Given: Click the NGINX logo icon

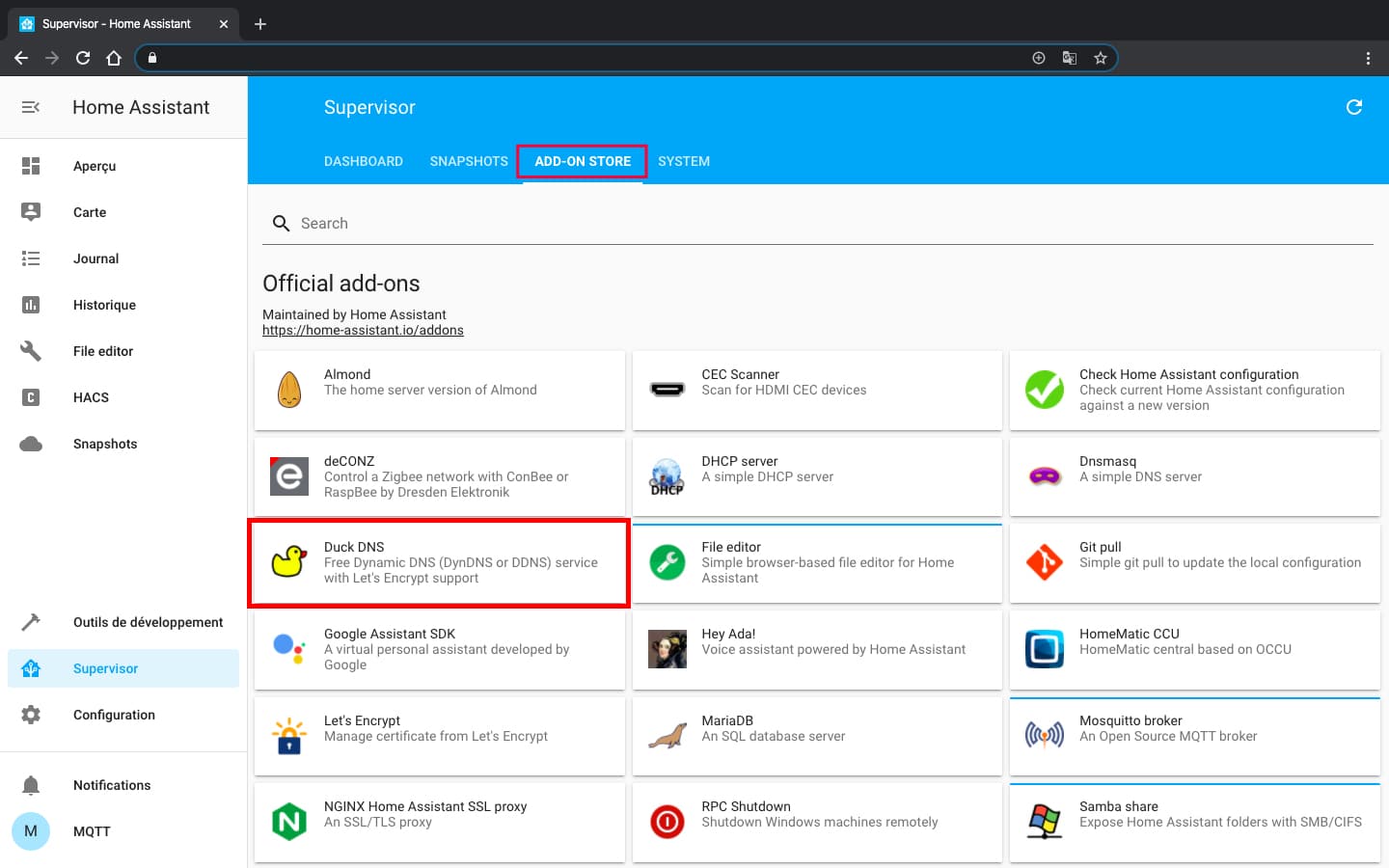Looking at the screenshot, I should pyautogui.click(x=289, y=822).
